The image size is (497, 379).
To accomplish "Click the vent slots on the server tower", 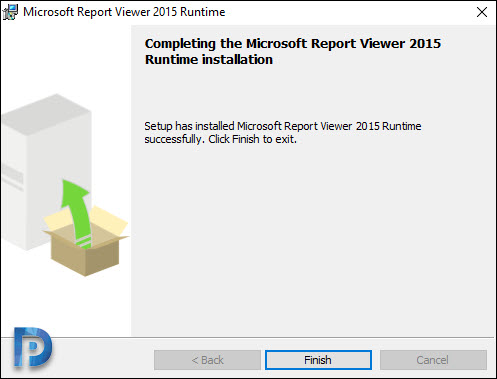I will pos(13,176).
